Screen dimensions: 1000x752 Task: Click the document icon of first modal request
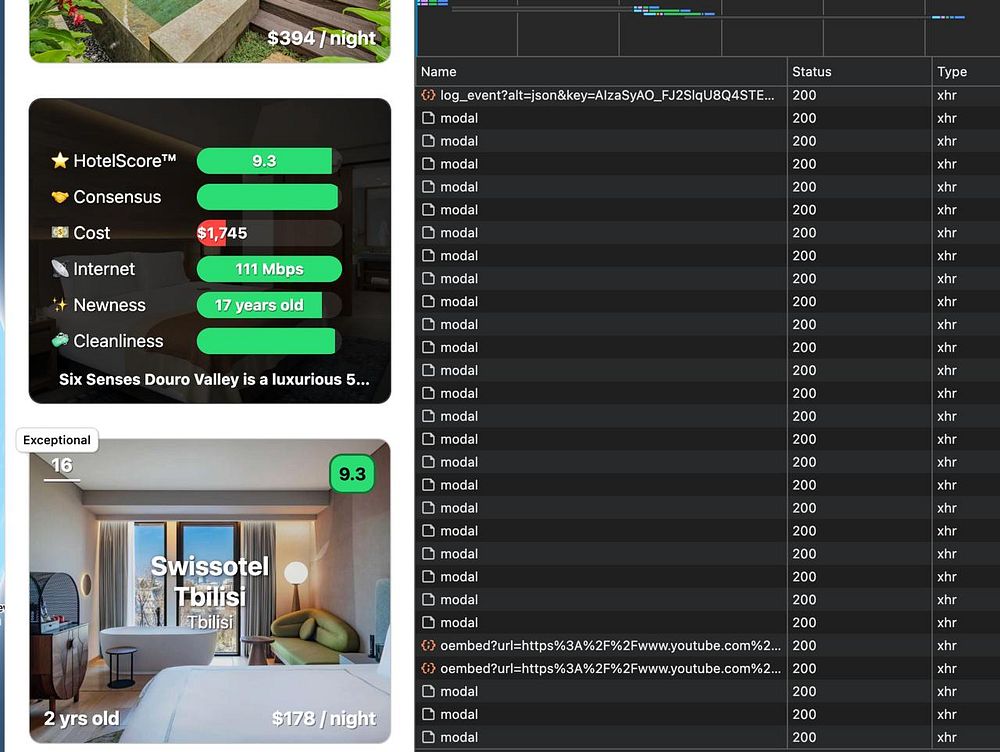coord(428,118)
